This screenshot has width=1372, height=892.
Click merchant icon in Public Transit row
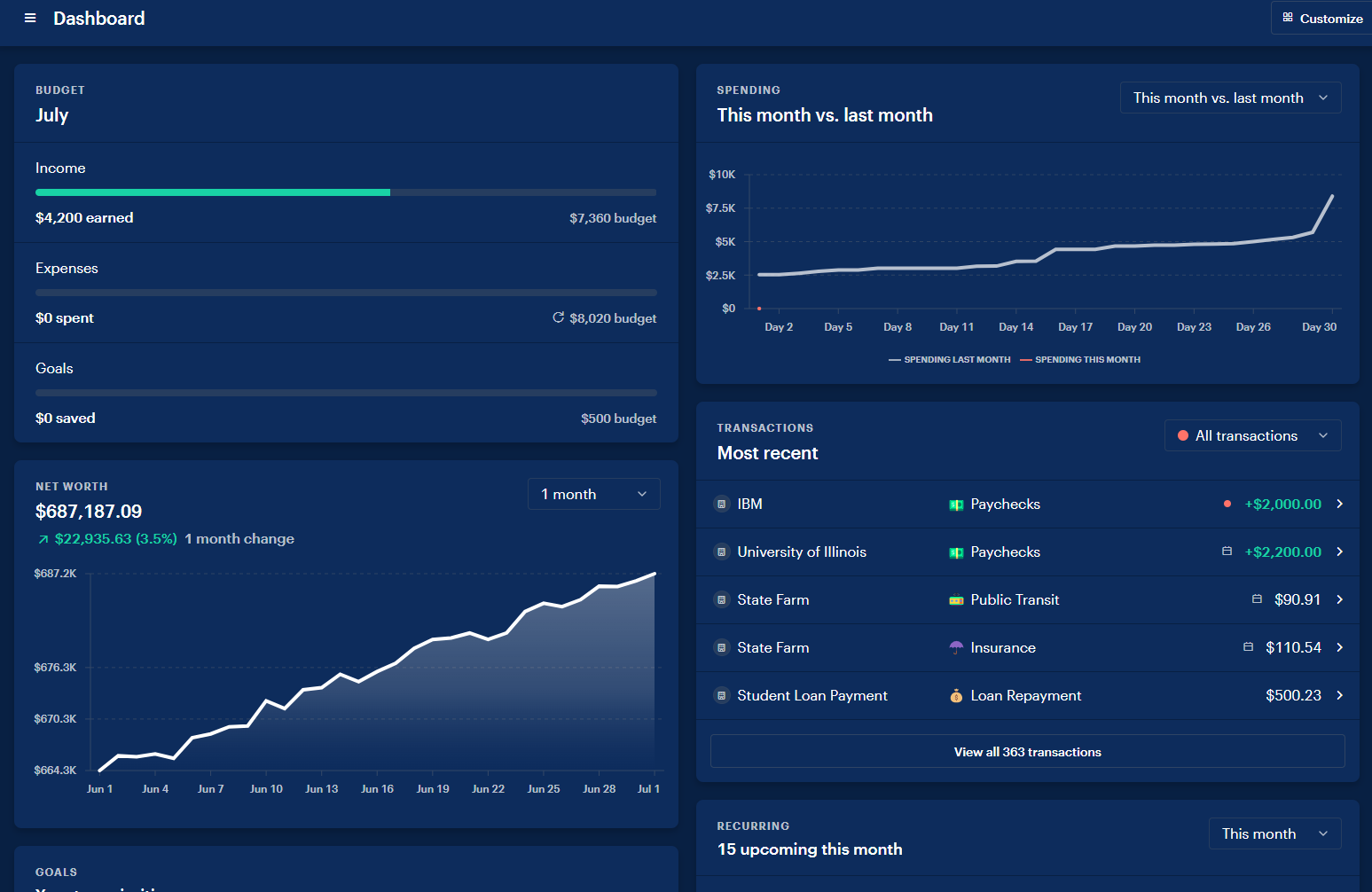pos(721,599)
